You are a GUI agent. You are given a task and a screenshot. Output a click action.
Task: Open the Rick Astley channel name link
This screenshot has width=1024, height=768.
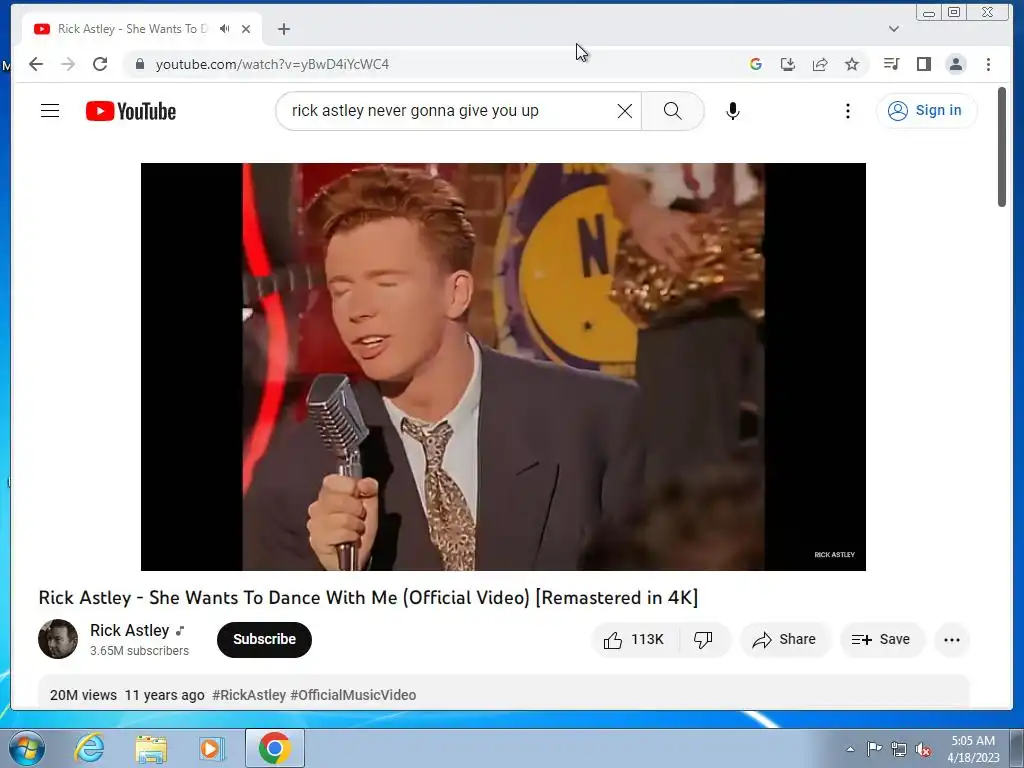[x=129, y=630]
